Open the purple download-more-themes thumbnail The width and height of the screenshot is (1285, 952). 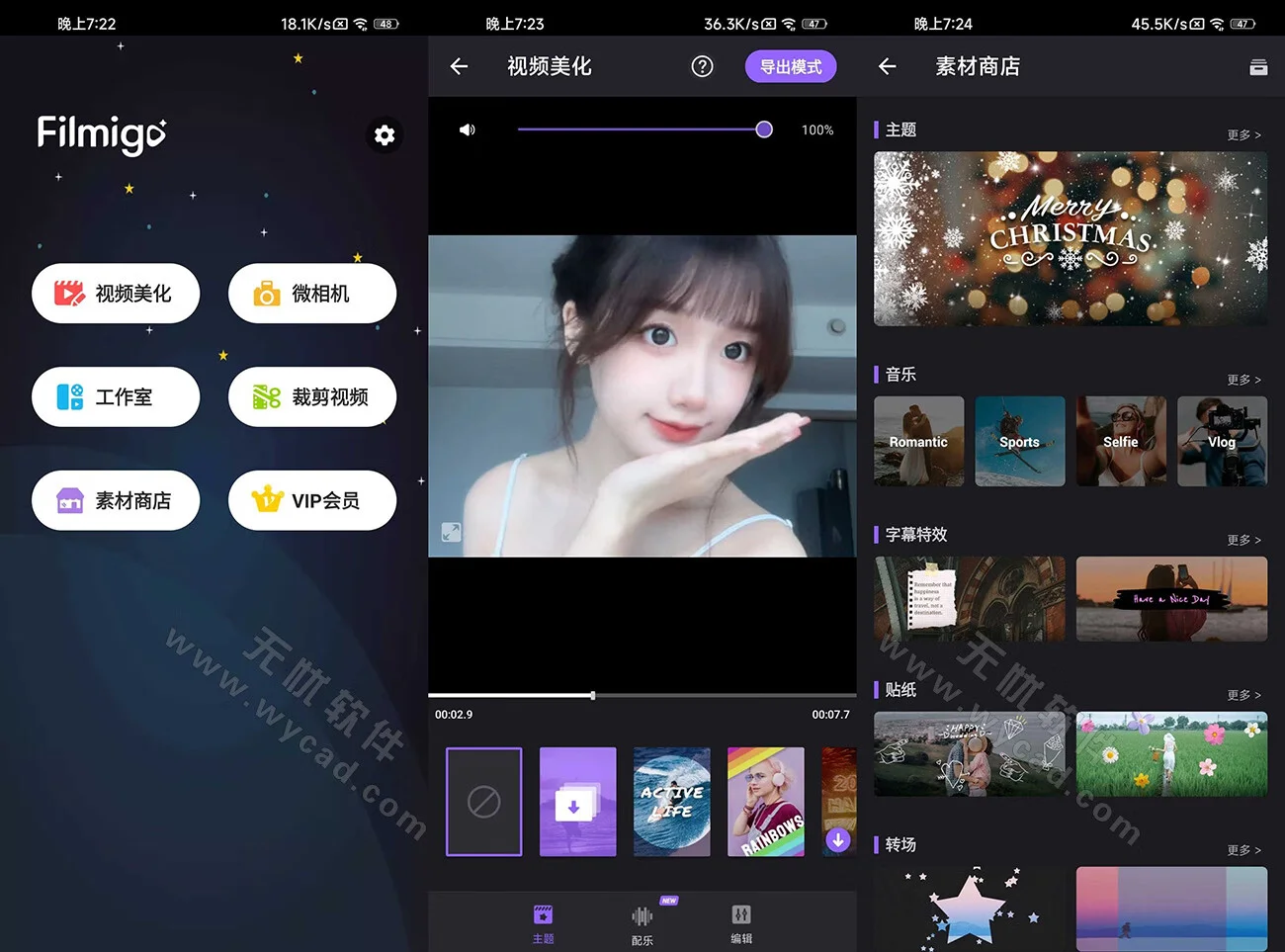[x=577, y=801]
